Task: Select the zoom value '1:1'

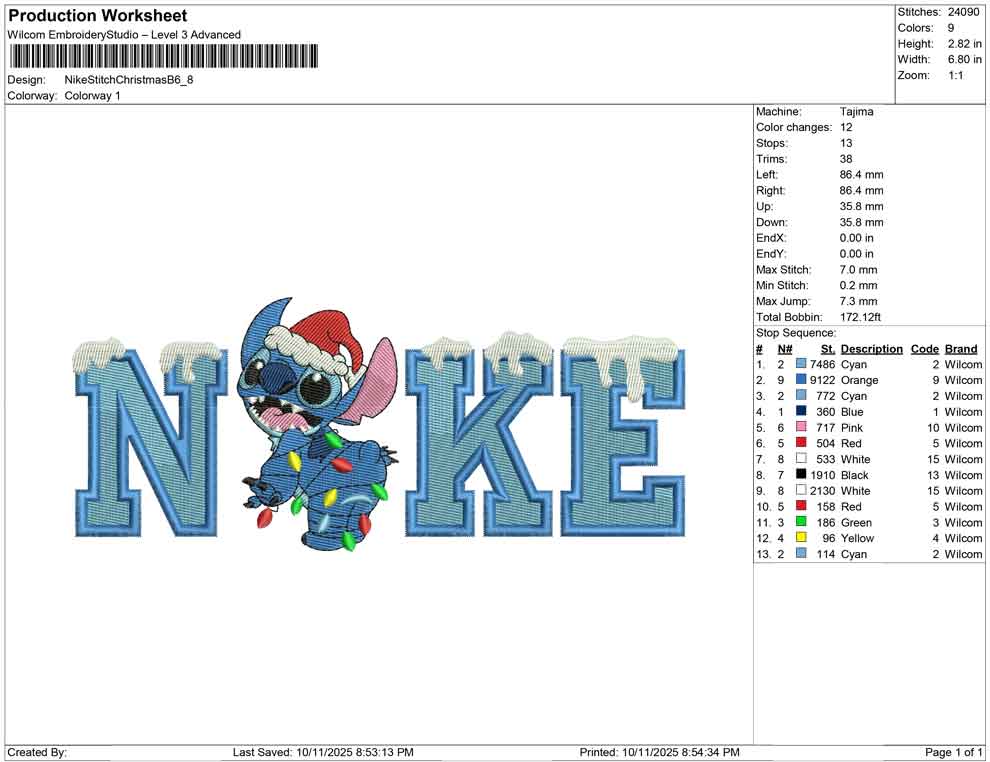Action: point(956,75)
